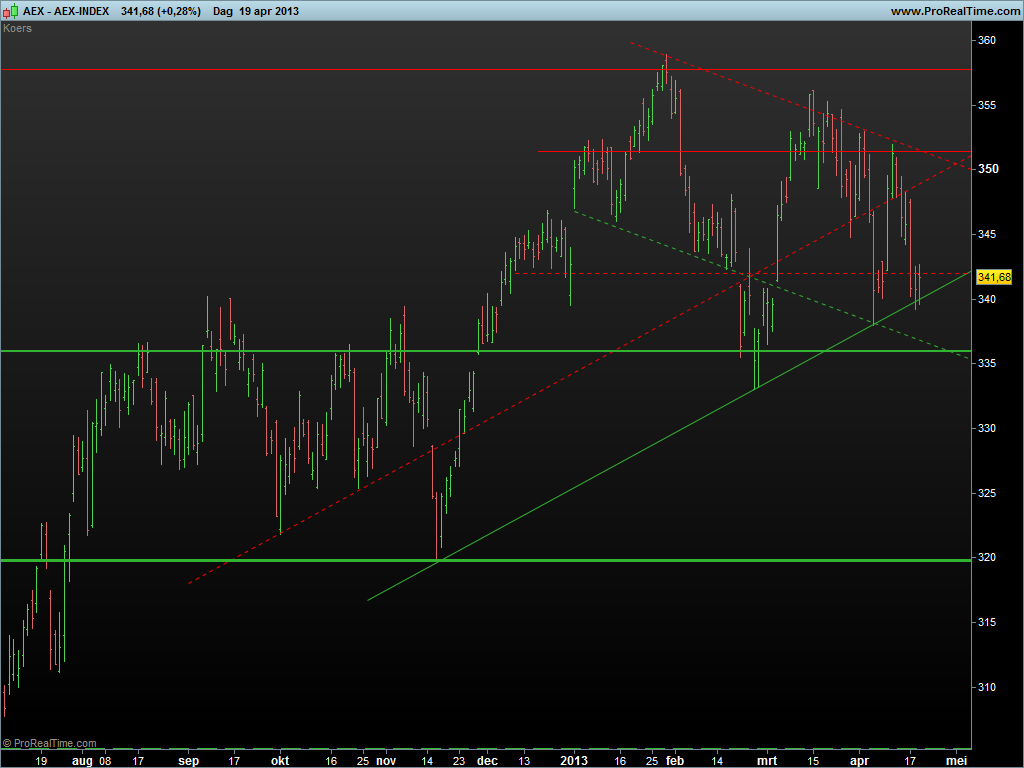
Task: Select the 'aug' marker on the time axis
Action: click(x=82, y=760)
